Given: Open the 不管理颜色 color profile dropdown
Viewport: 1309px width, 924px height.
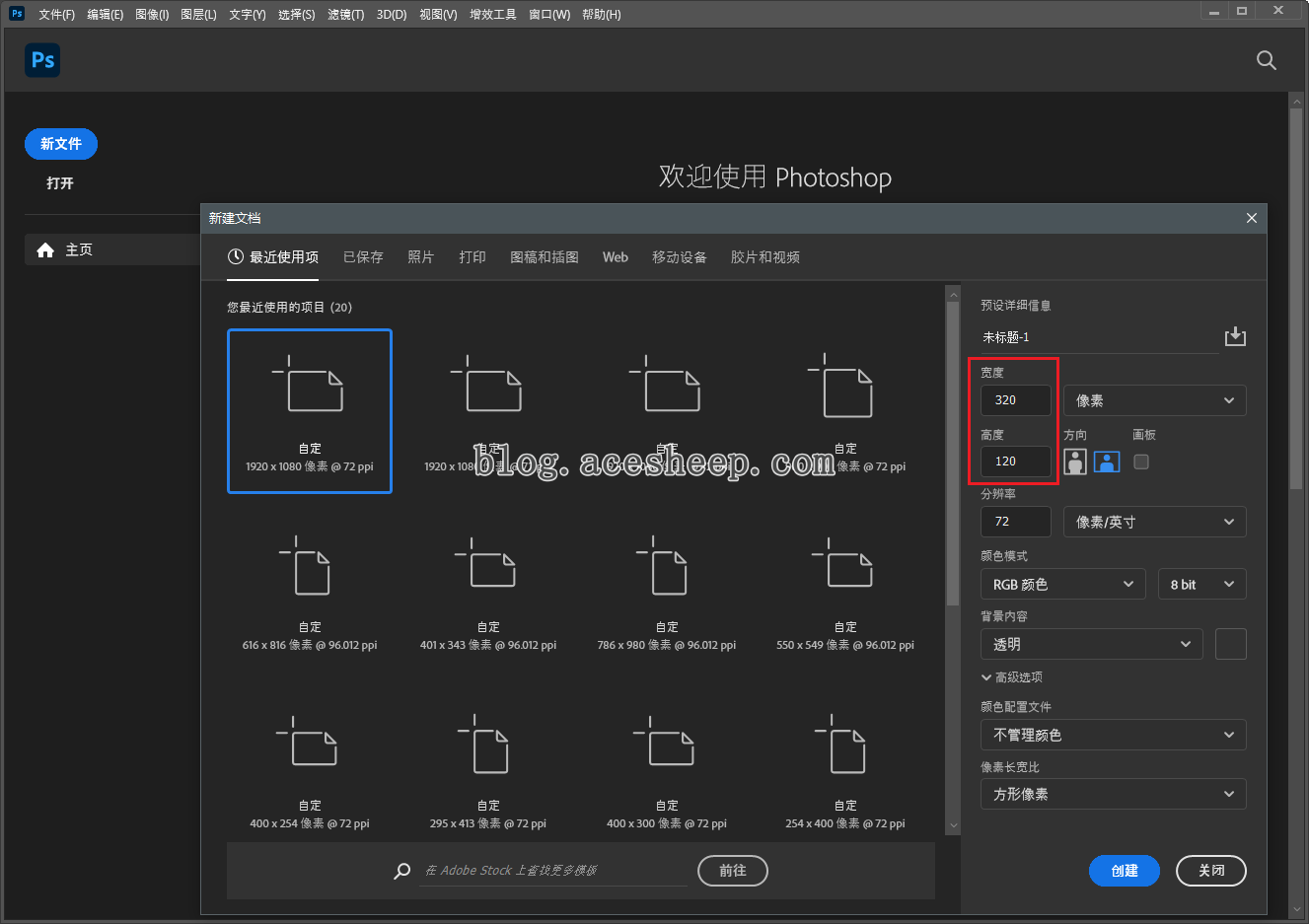Looking at the screenshot, I should 1114,735.
